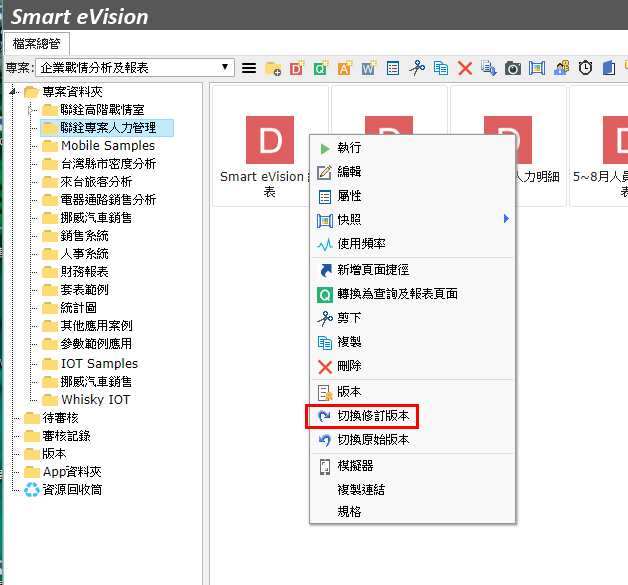Screen dimensions: 628x585
Task: Collapse the 專案資料夾 tree node
Action: [13, 92]
